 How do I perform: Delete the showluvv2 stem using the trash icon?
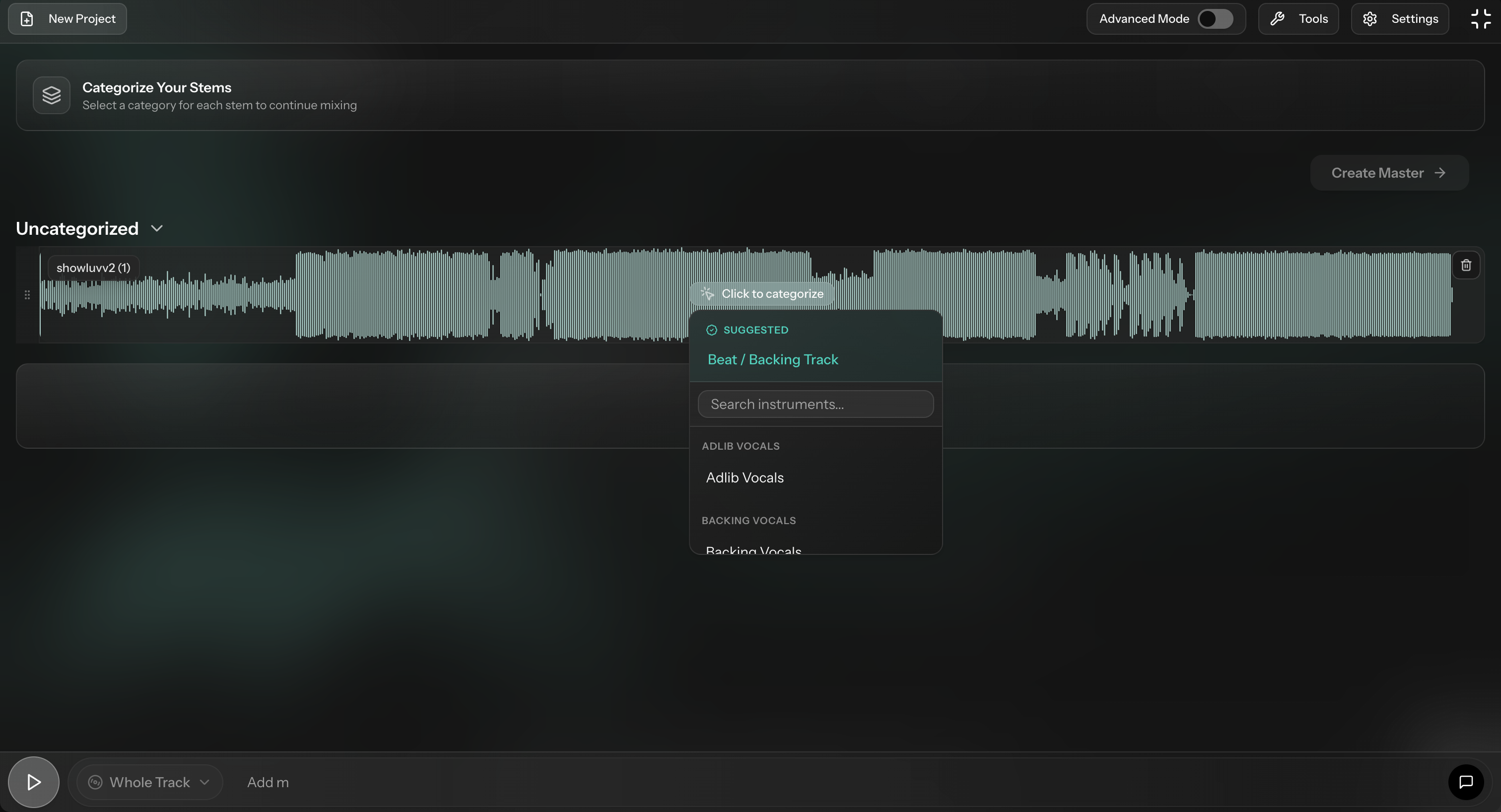pyautogui.click(x=1467, y=265)
